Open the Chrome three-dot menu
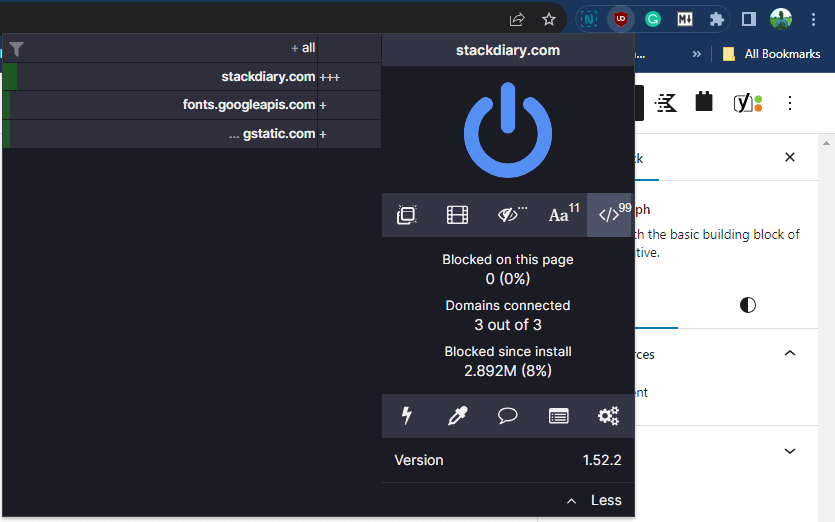 [x=813, y=19]
